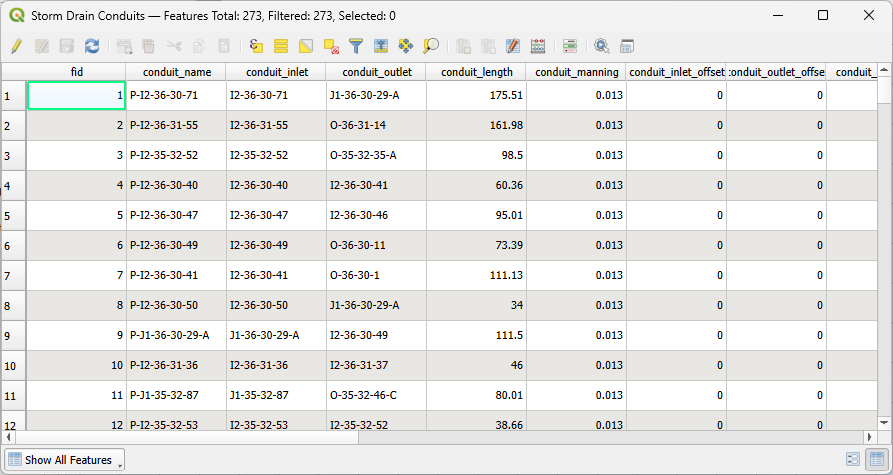This screenshot has width=893, height=475.
Task: Move selection to top of table
Action: [x=381, y=46]
